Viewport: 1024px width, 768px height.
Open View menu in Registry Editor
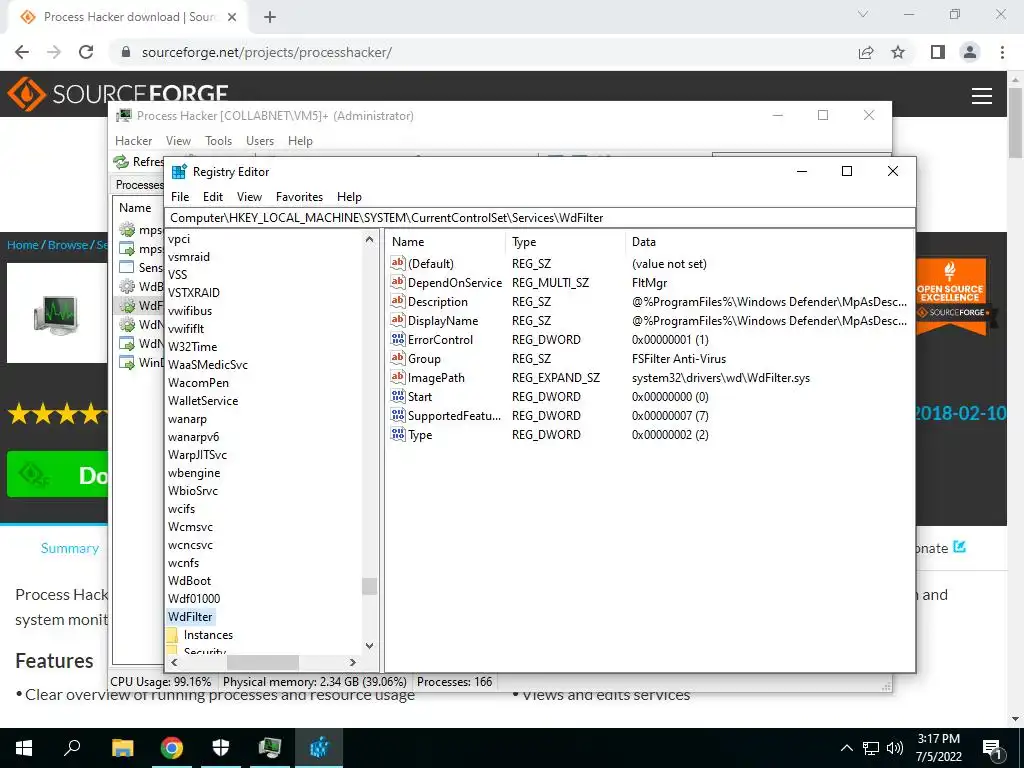[249, 197]
